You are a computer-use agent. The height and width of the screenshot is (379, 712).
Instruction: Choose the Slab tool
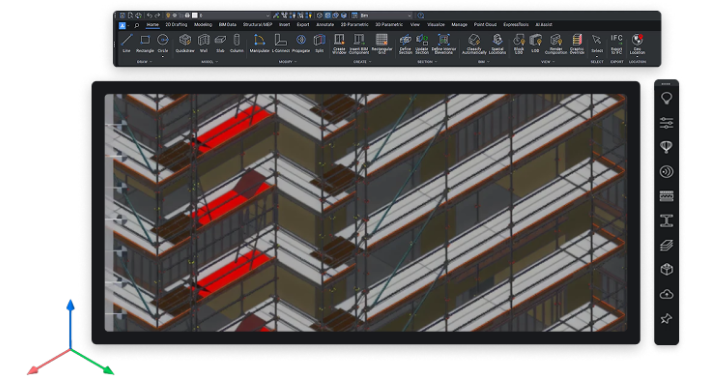pos(220,43)
